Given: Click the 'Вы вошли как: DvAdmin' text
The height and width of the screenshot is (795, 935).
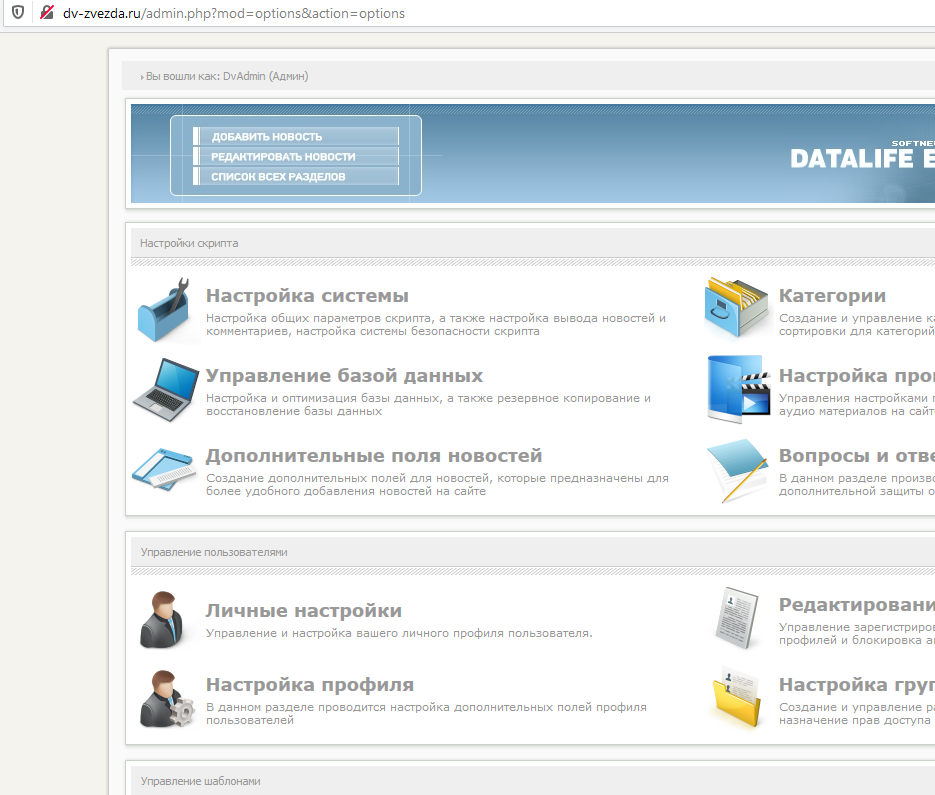Looking at the screenshot, I should pos(227,76).
